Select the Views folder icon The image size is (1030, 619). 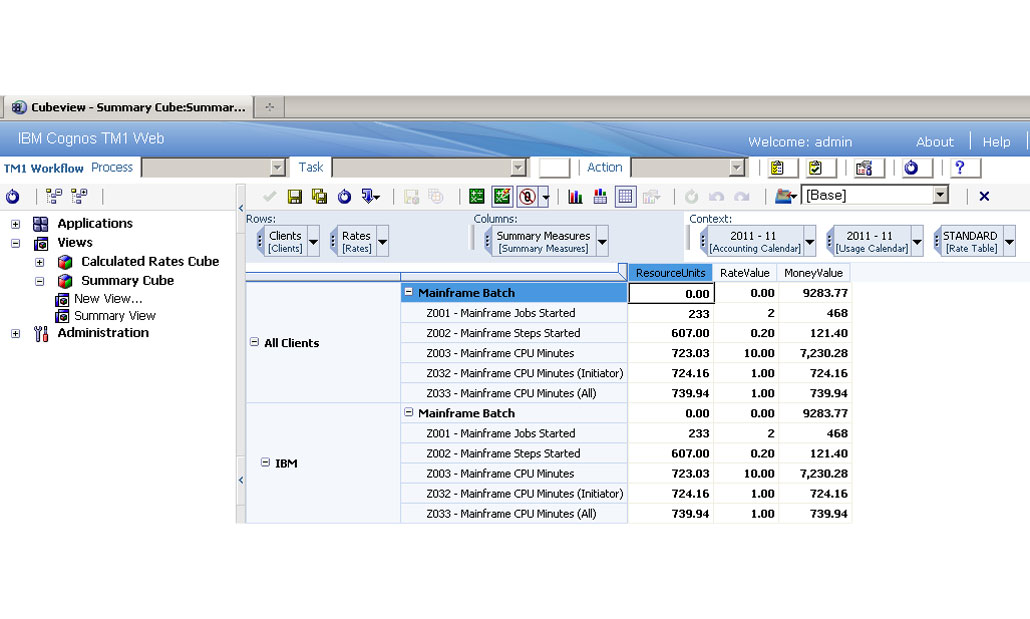[x=41, y=244]
